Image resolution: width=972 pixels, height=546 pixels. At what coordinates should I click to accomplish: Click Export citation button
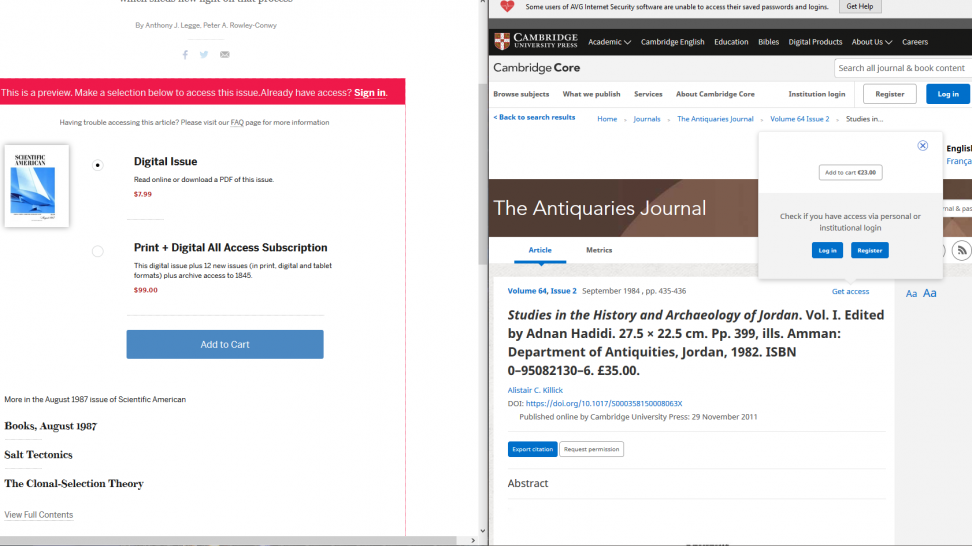pyautogui.click(x=532, y=449)
